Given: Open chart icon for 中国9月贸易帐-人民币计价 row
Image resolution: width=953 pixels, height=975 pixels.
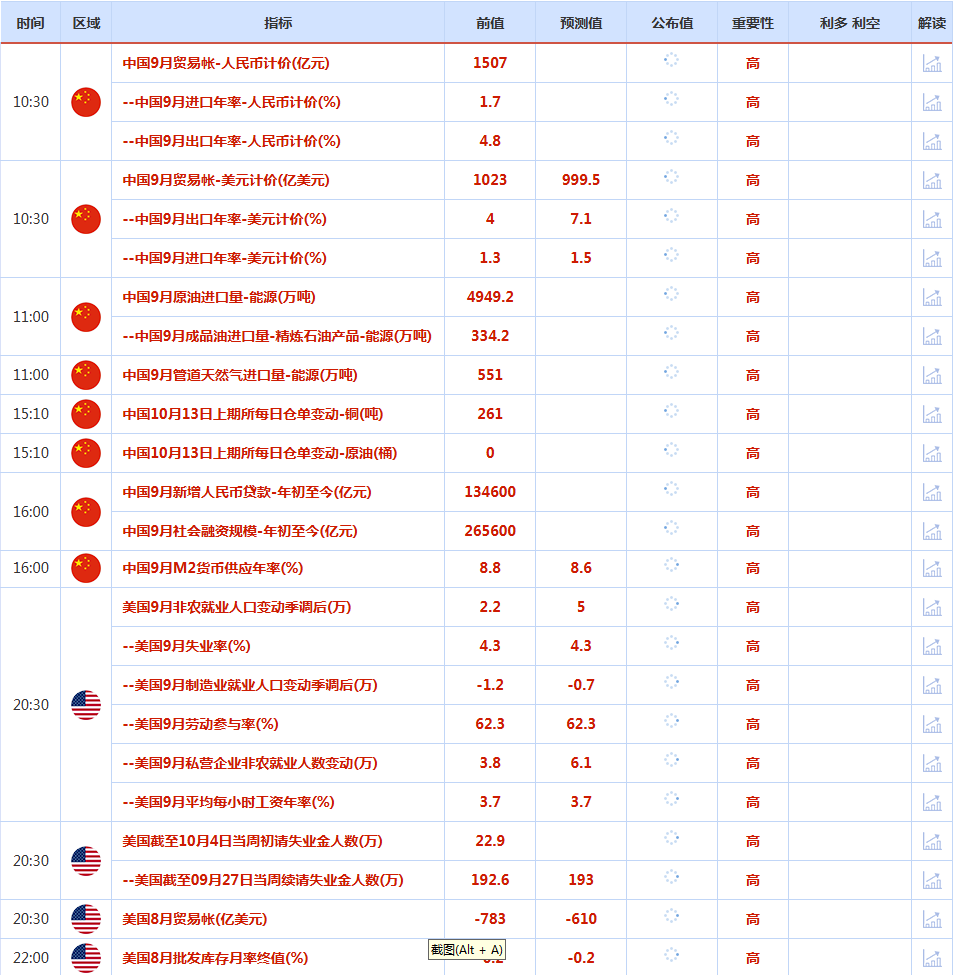Looking at the screenshot, I should (x=932, y=63).
